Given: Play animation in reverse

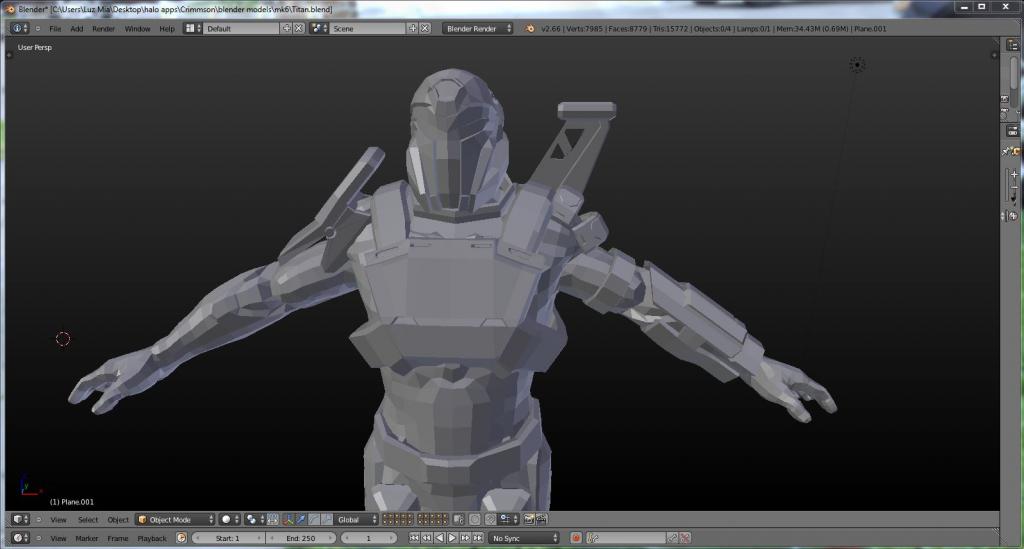Looking at the screenshot, I should pos(440,538).
